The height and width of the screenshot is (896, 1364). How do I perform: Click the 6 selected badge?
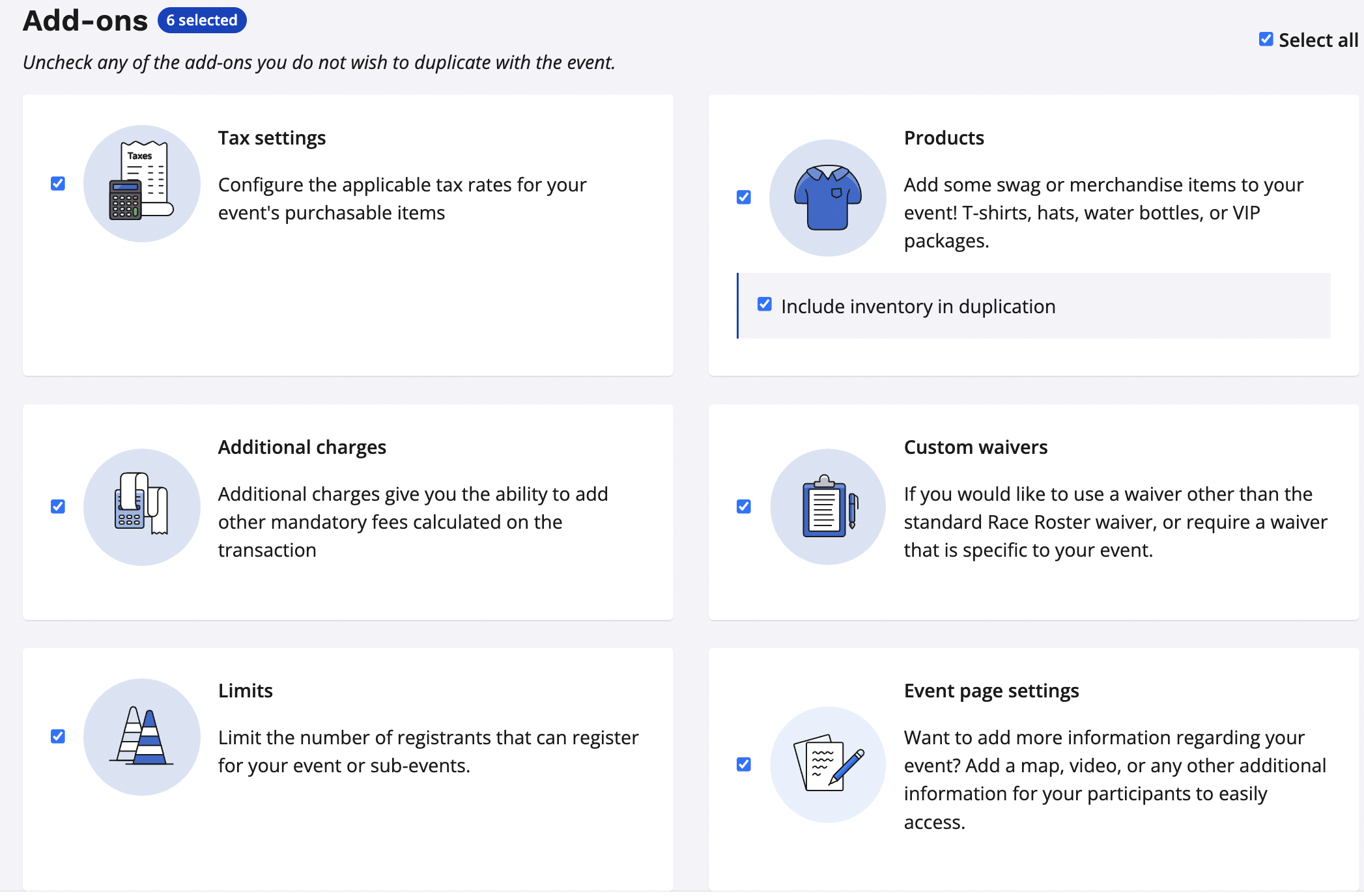click(x=202, y=20)
